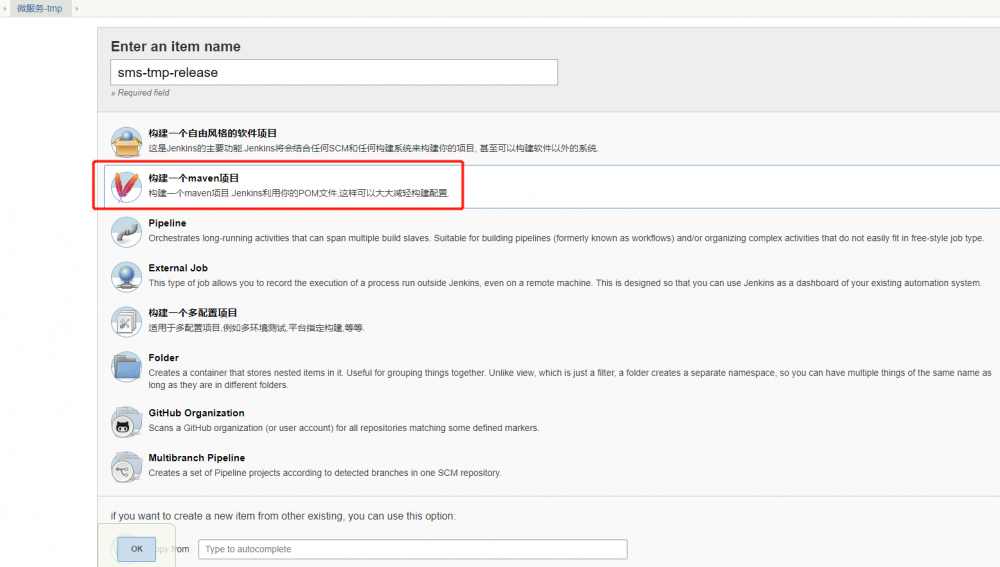Select the Multibranch Pipeline item title
This screenshot has height=567, width=1000.
click(196, 458)
